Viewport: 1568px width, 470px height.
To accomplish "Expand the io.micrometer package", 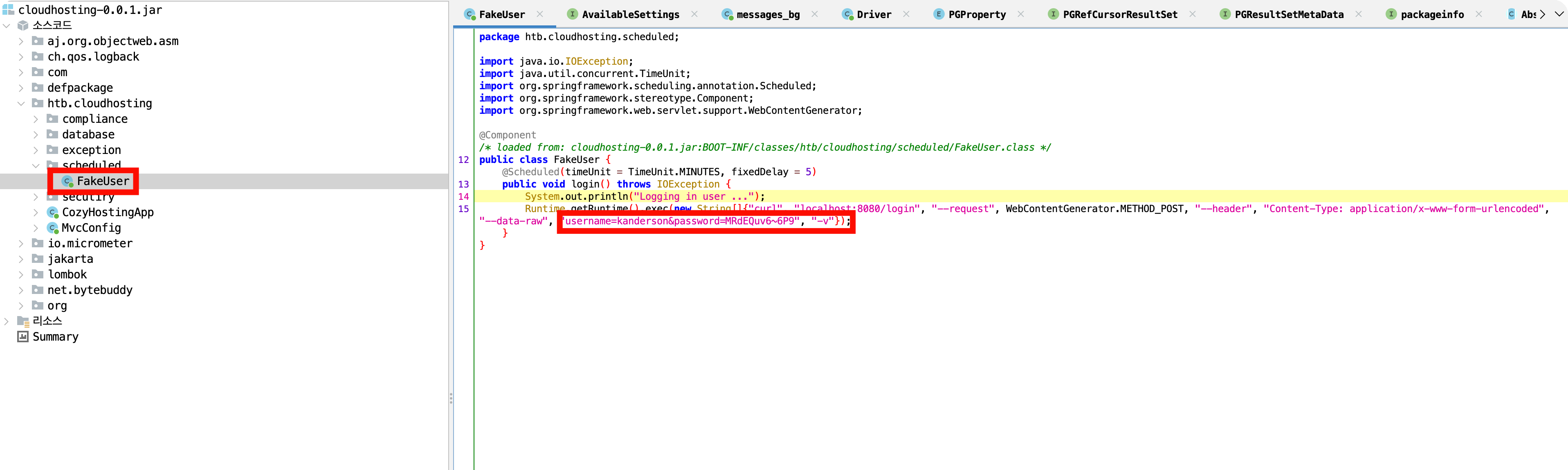I will [21, 243].
